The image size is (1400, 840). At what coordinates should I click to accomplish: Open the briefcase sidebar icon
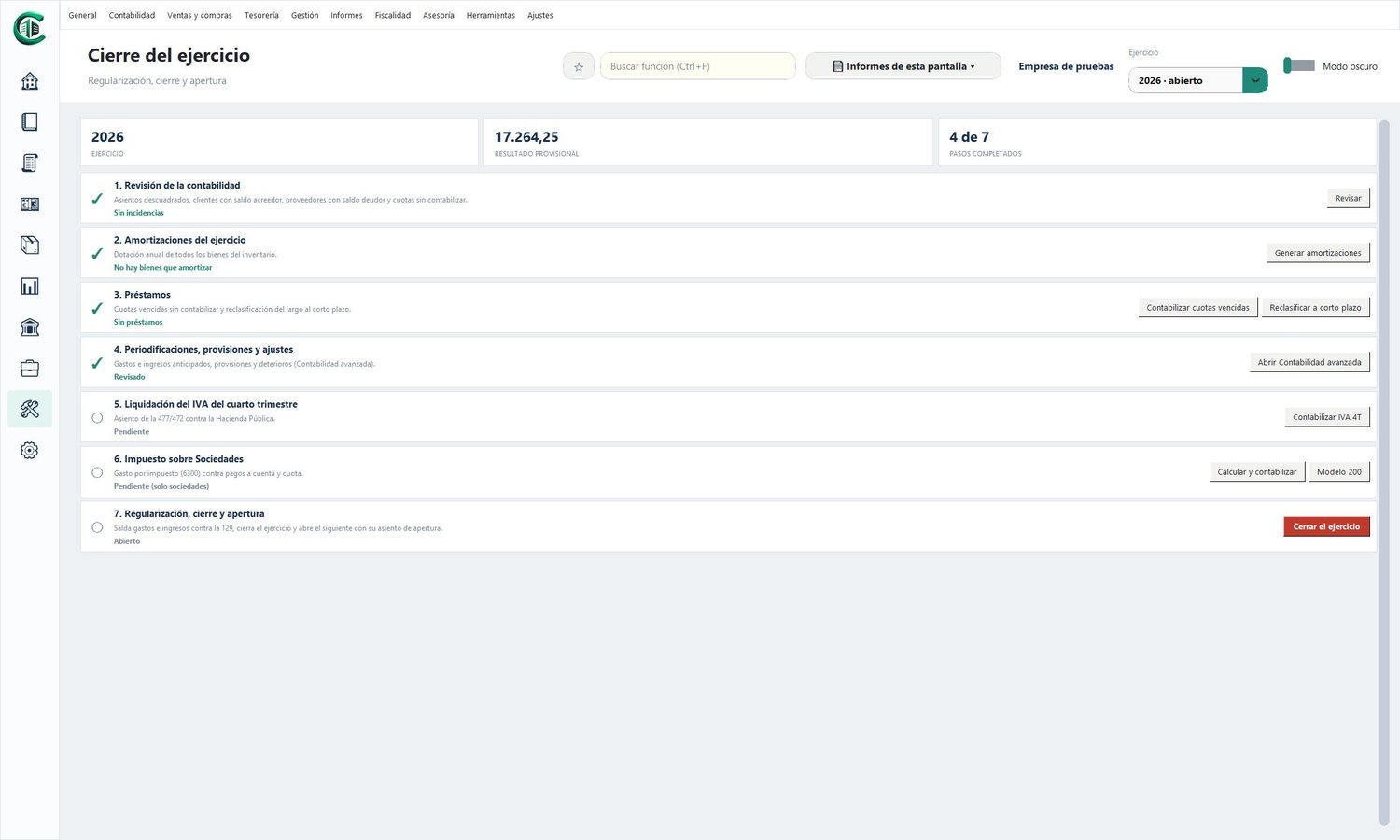click(30, 369)
